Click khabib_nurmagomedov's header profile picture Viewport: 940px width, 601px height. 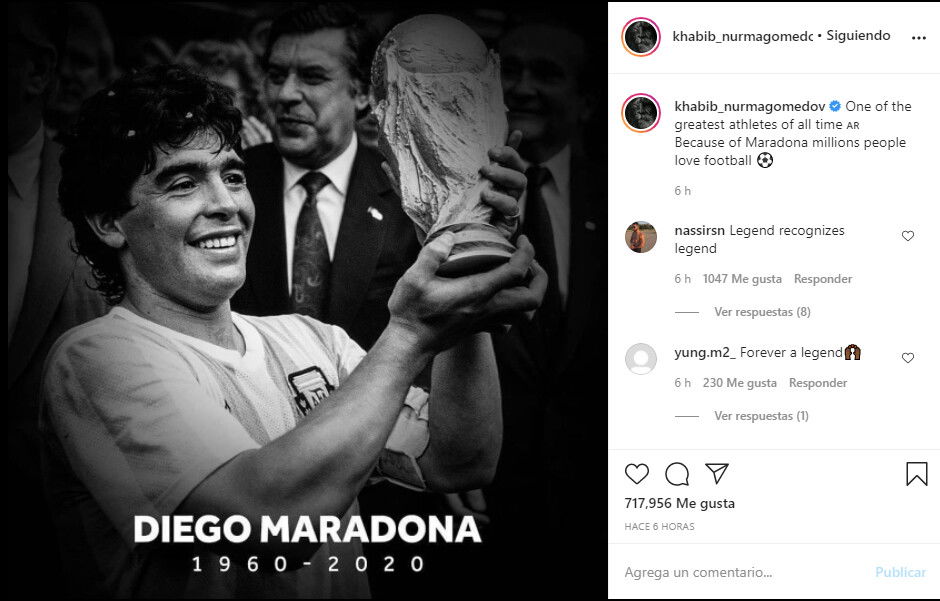tap(641, 37)
